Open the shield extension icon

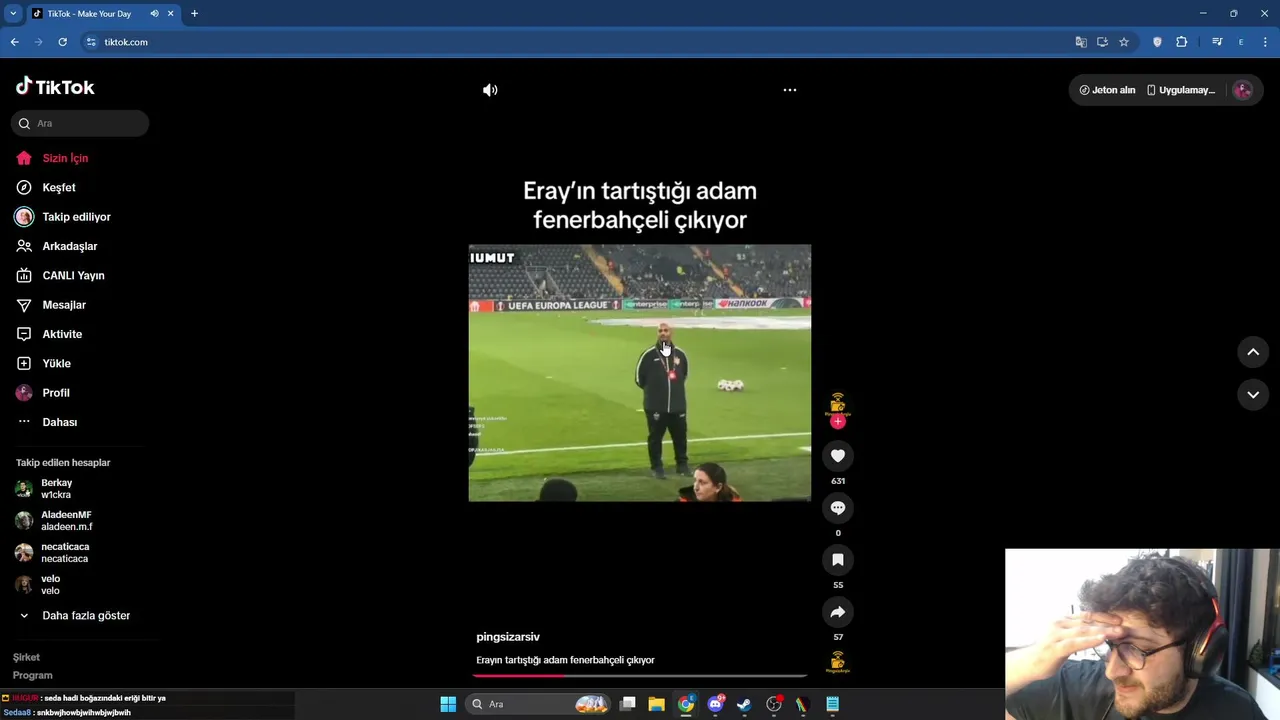click(1158, 42)
